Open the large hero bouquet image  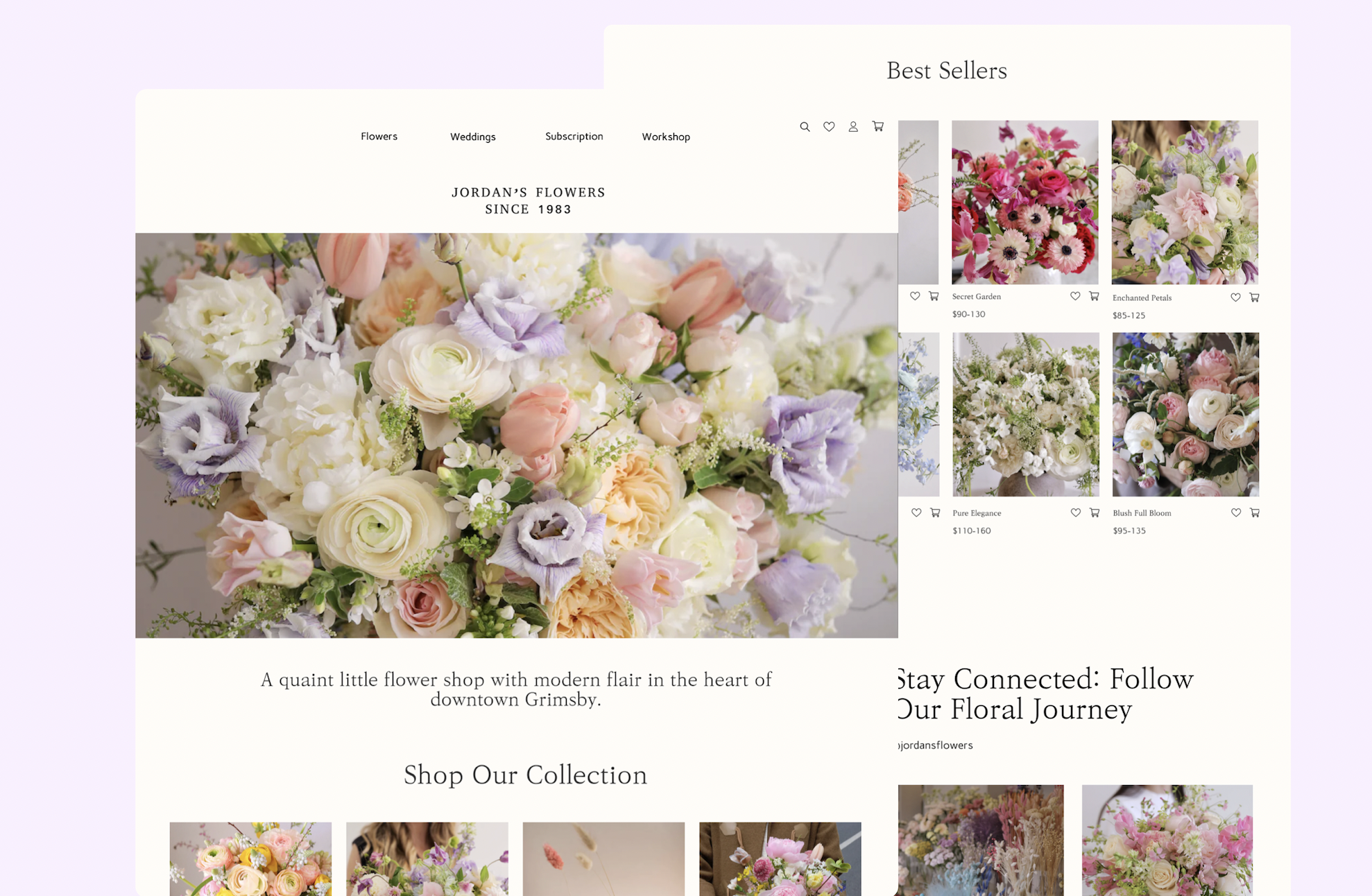(x=516, y=435)
